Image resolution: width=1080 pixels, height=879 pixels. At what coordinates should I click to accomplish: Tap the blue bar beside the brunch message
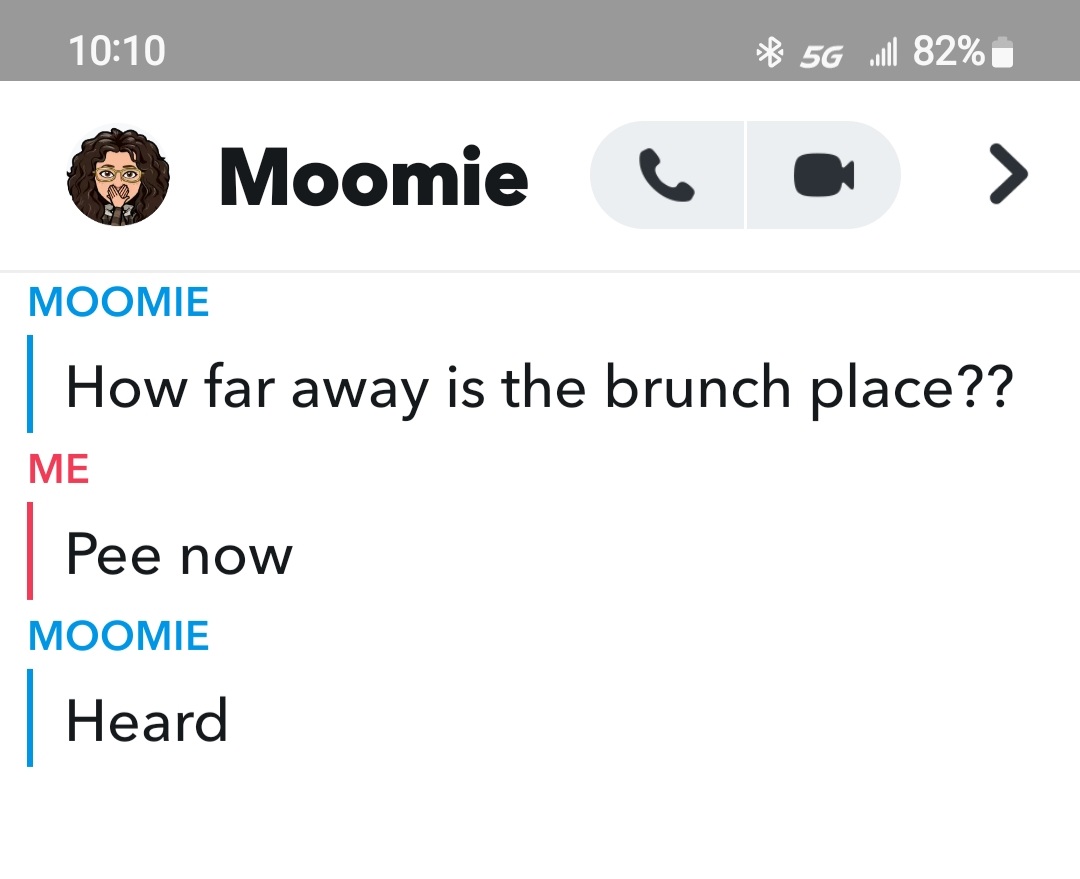click(x=30, y=384)
